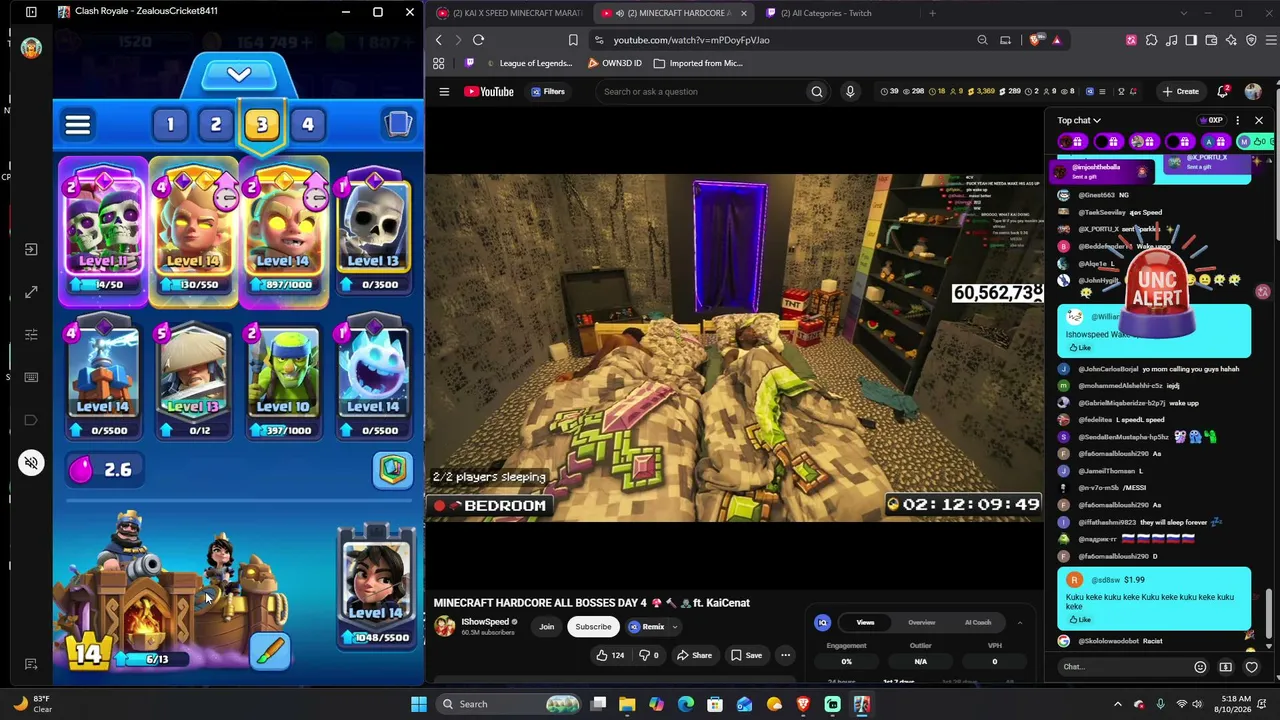Click the profile avatar in game sidebar
This screenshot has width=1280, height=720.
pyautogui.click(x=31, y=48)
